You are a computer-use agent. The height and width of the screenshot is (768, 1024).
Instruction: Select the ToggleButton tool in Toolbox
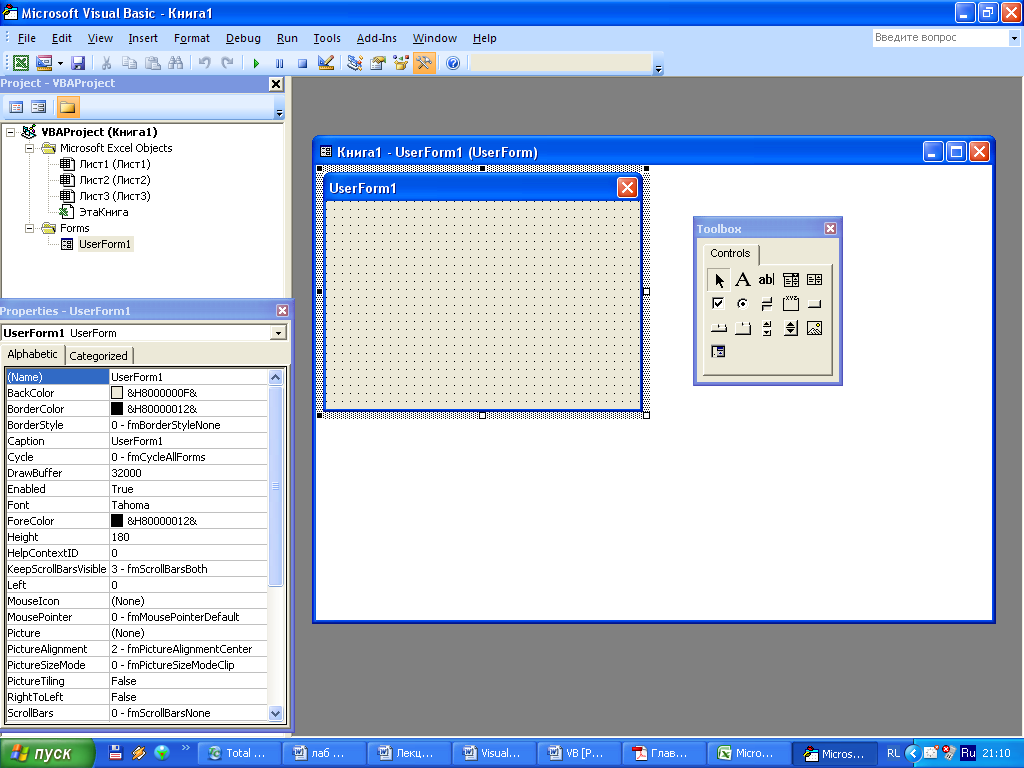[766, 304]
